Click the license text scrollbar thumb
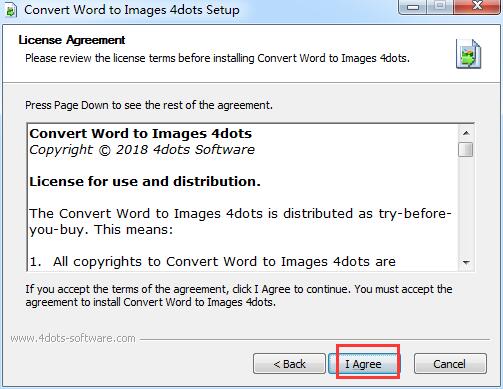Screen dimensions: 503x389 466,149
